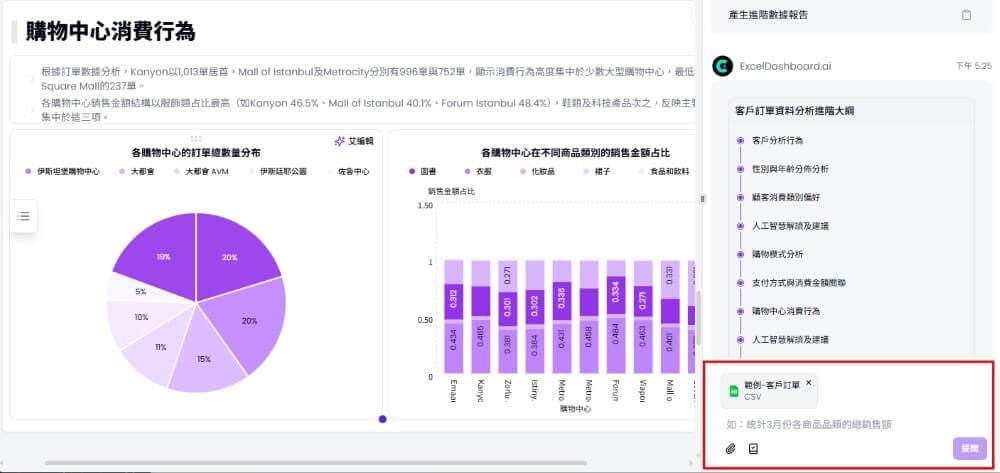Click the AI edit sparkle icon on pie chart
This screenshot has width=1000, height=473.
[340, 142]
